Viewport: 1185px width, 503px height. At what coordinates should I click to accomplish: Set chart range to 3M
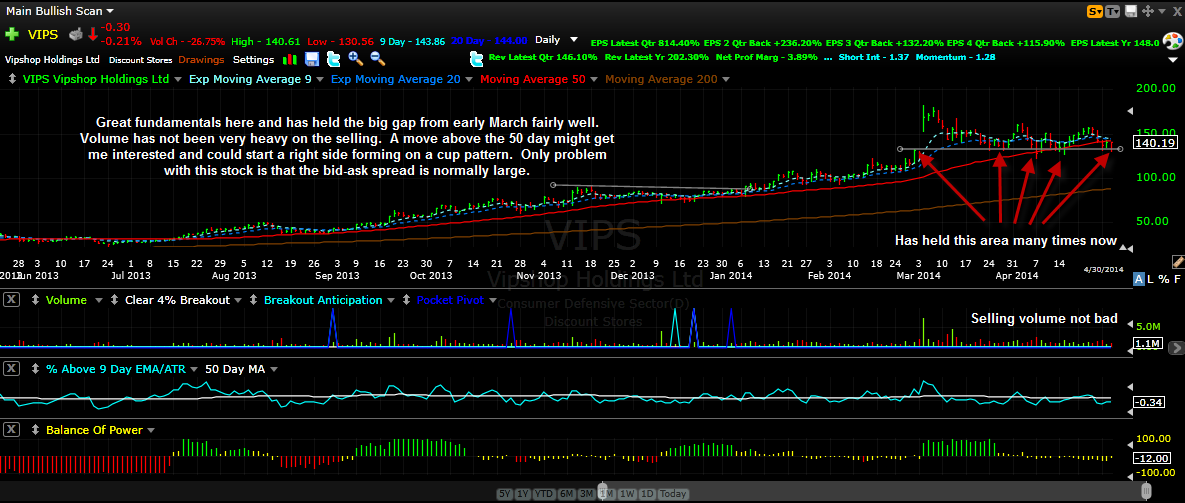point(586,494)
